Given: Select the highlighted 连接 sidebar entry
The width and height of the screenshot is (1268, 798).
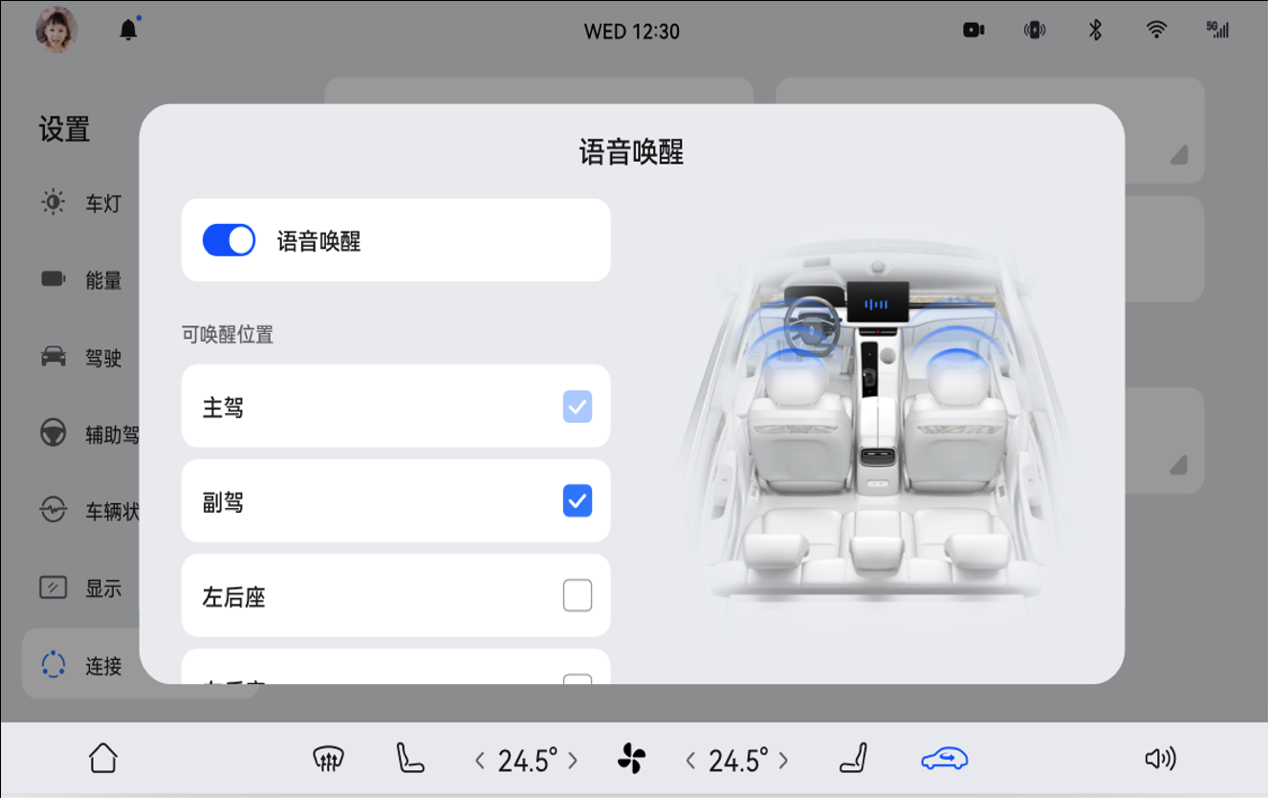Looking at the screenshot, I should 81,665.
